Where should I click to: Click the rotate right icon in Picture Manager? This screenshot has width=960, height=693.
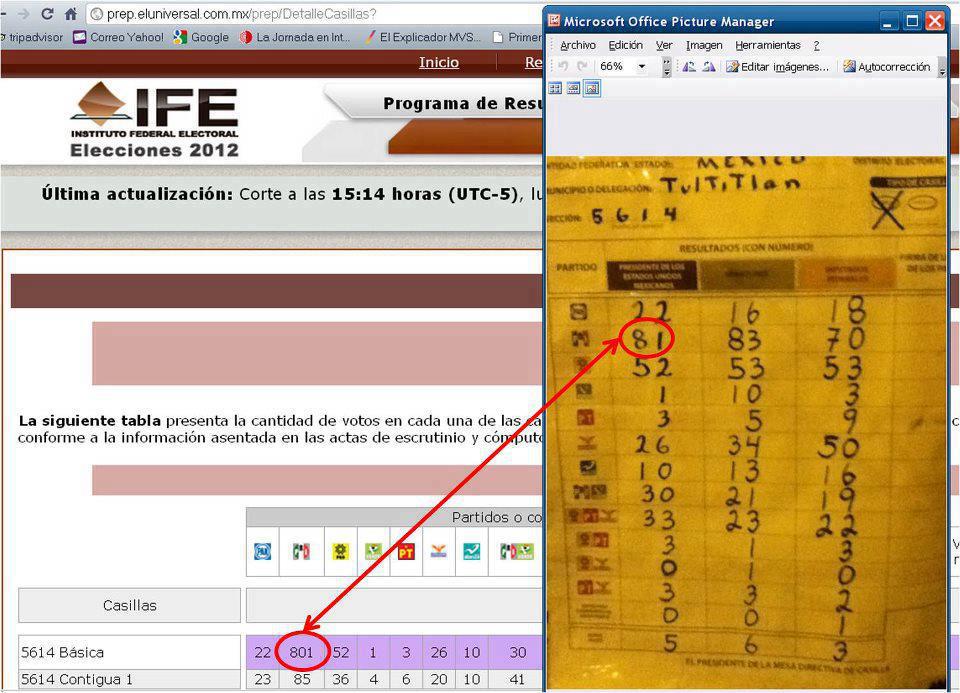[708, 67]
